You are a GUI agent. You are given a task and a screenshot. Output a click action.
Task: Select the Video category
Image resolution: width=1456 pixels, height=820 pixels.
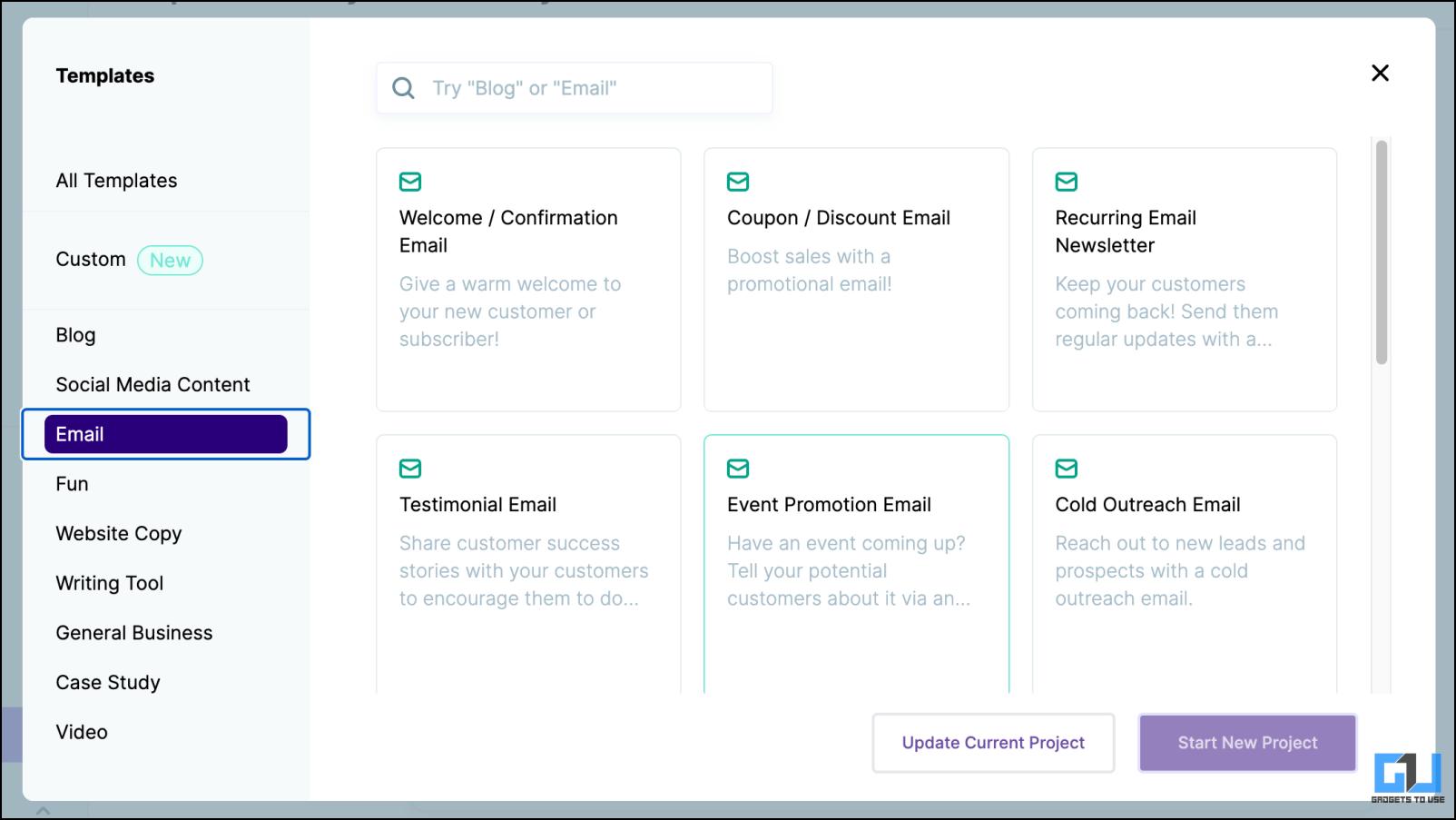[x=82, y=732]
